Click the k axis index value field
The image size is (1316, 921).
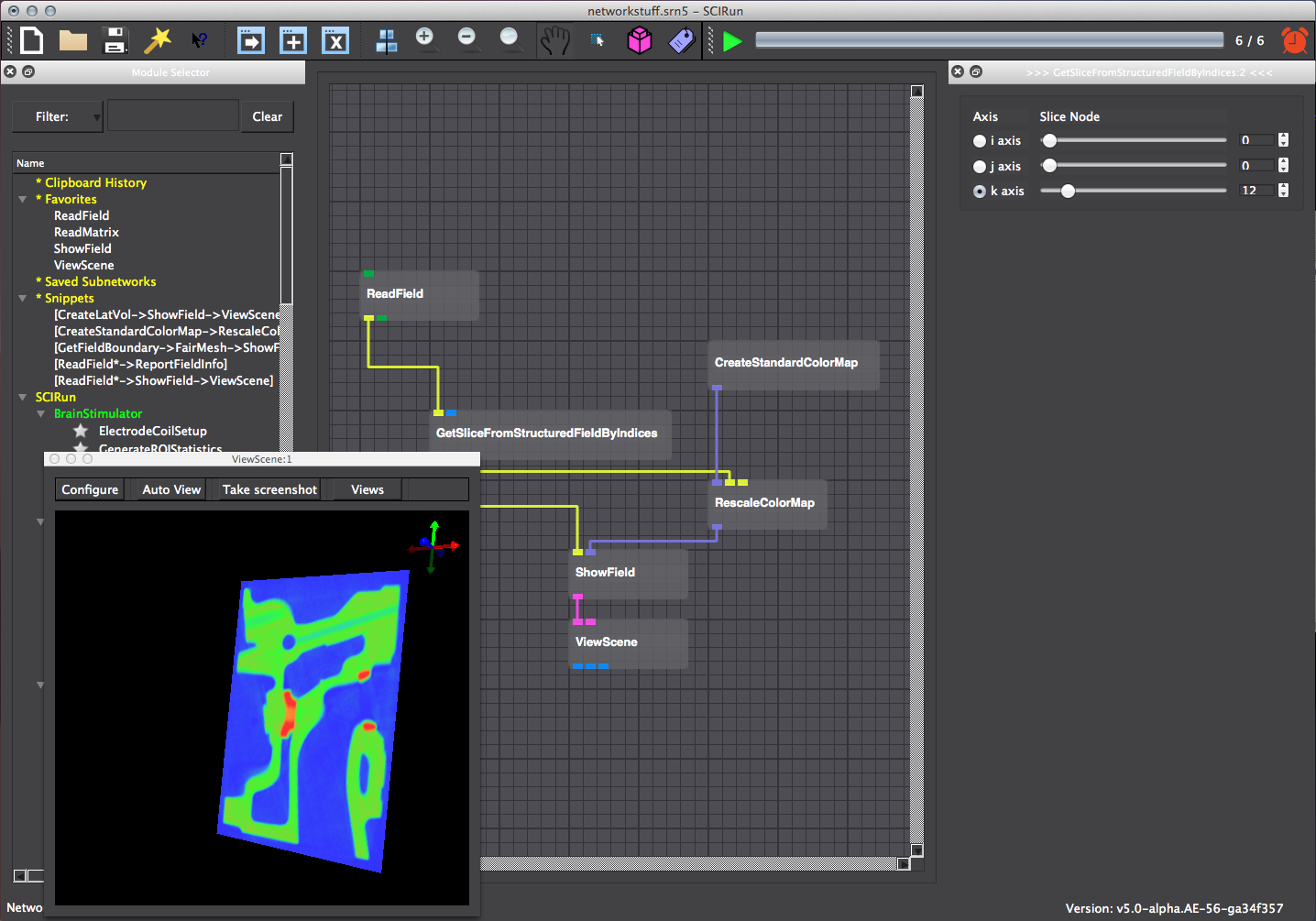pyautogui.click(x=1256, y=191)
